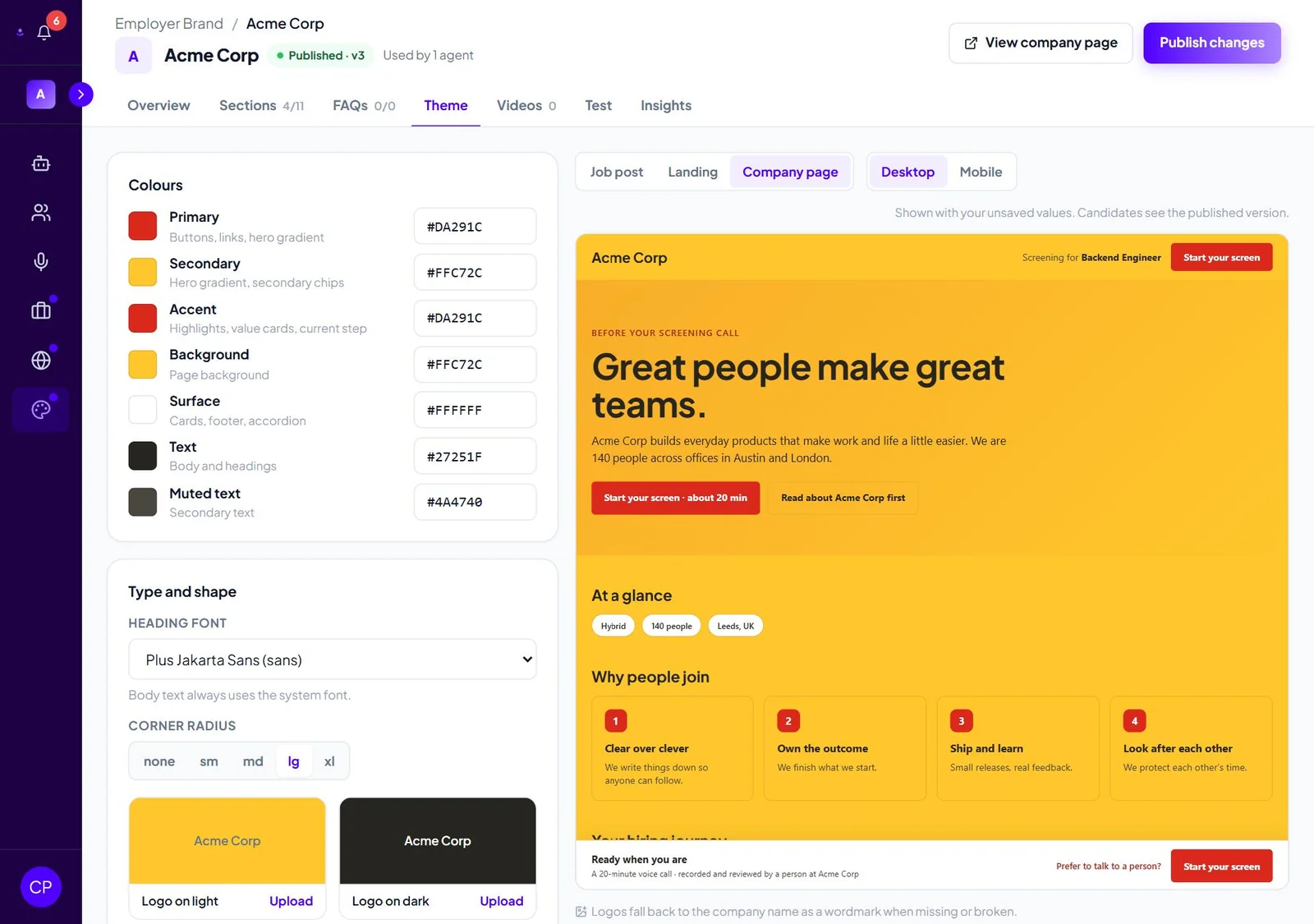
Task: Show the Landing preview
Action: [692, 172]
